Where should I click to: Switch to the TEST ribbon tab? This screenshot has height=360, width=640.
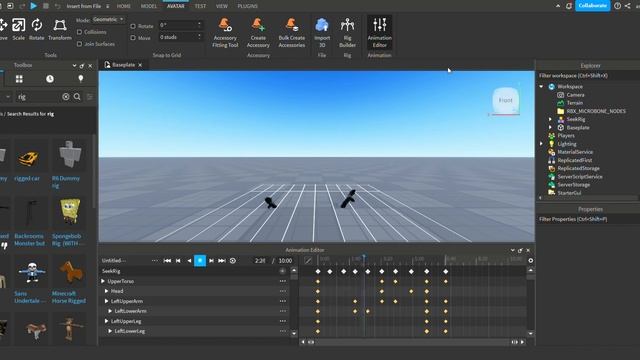[200, 6]
